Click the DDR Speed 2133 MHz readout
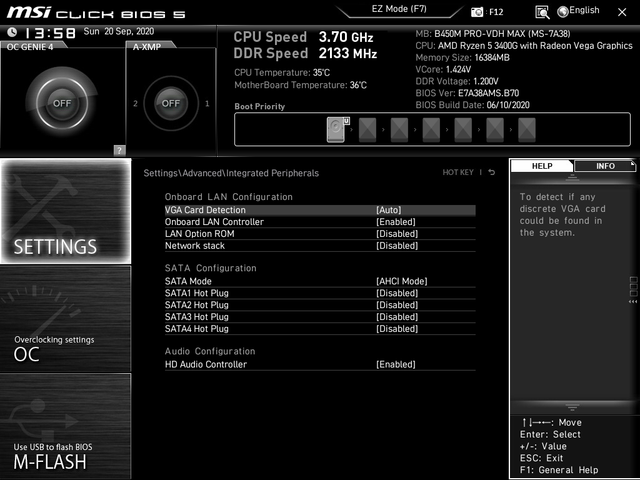Image resolution: width=640 pixels, height=480 pixels. (305, 53)
